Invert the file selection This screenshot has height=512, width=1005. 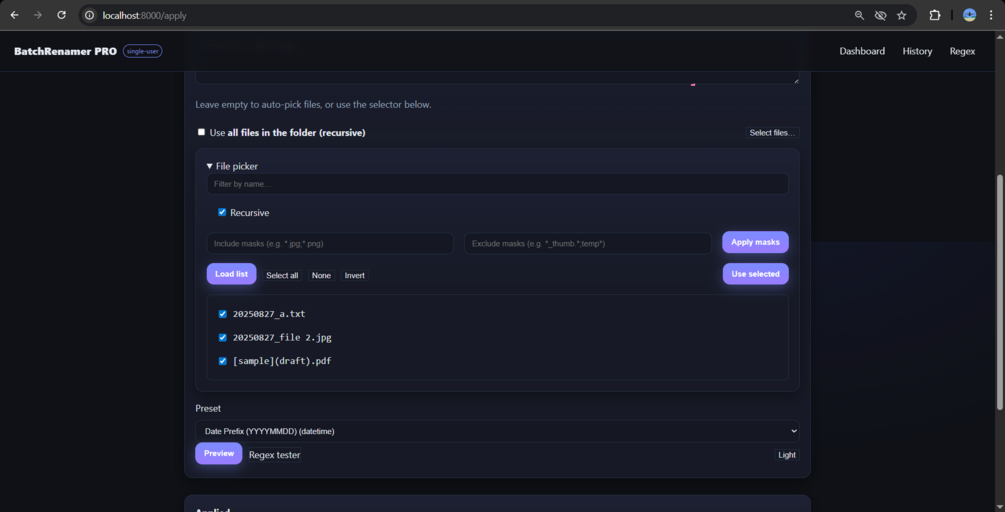pos(354,276)
